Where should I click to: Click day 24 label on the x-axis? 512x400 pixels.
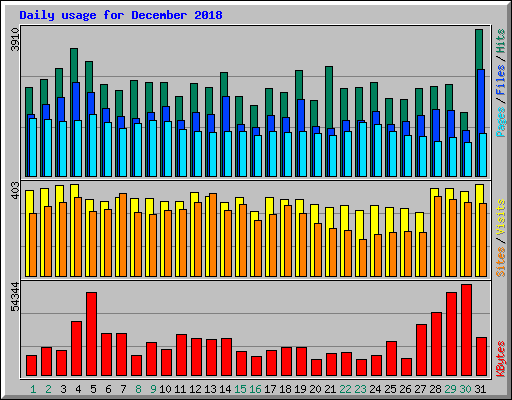[375, 389]
